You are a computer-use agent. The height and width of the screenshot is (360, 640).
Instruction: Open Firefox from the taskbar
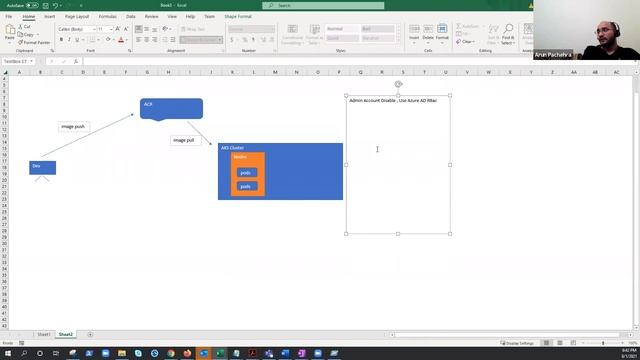click(187, 353)
